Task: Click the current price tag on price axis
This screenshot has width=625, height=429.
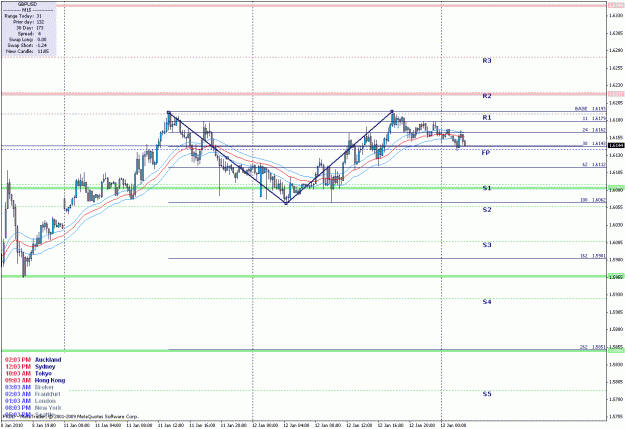Action: [616, 146]
